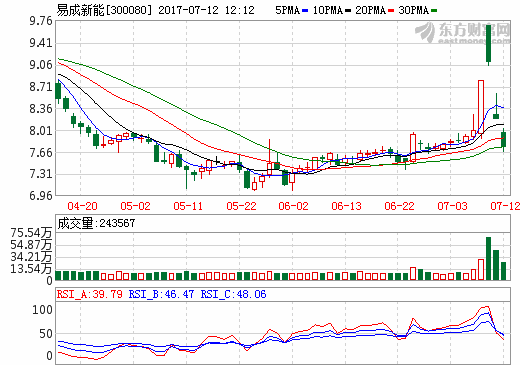Viewport: 520px width, 365px height.
Task: Click the 9.41 price axis label
Action: [x=41, y=43]
